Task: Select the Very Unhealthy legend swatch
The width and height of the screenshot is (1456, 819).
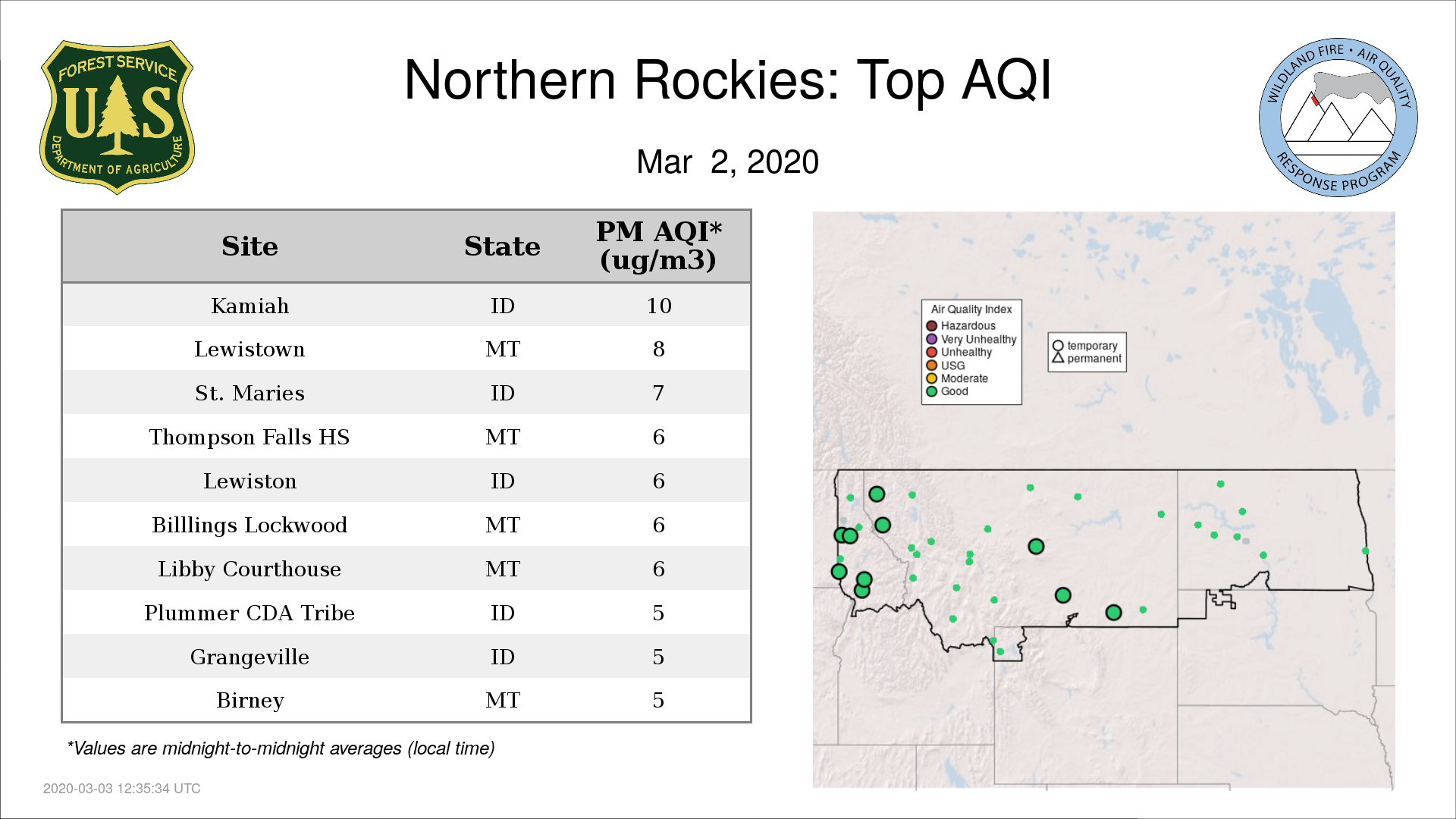Action: [x=931, y=339]
